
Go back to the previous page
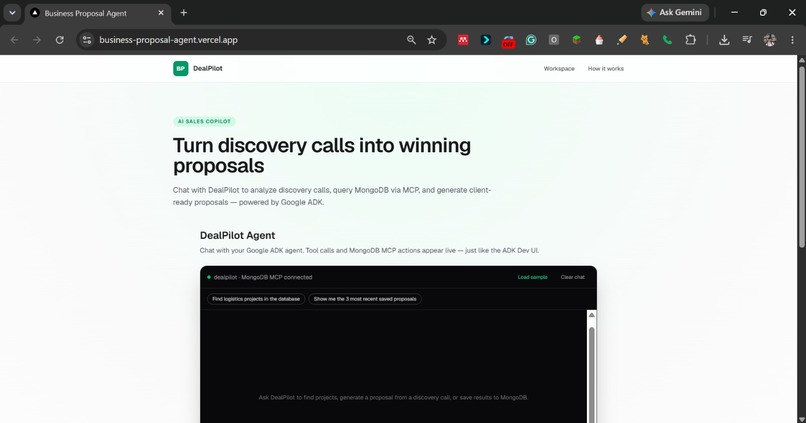(14, 40)
